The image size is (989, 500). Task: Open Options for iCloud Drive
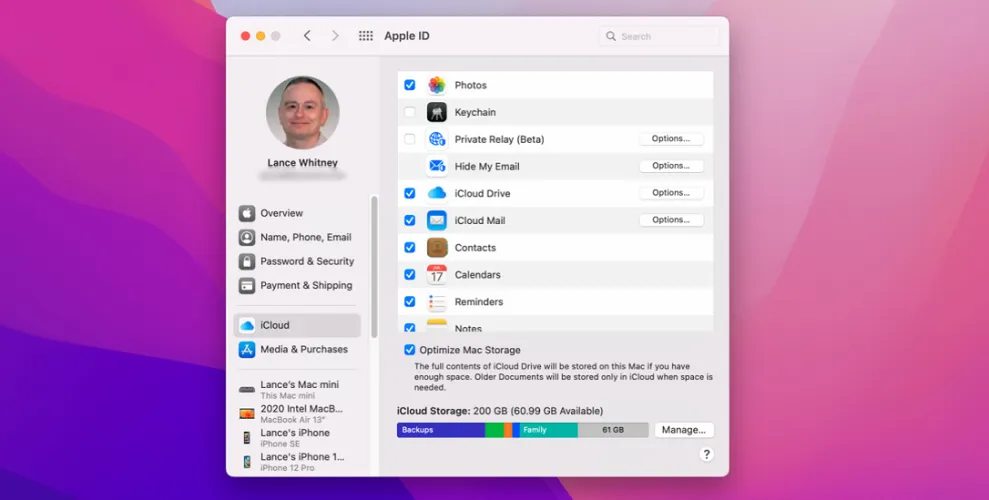click(671, 193)
